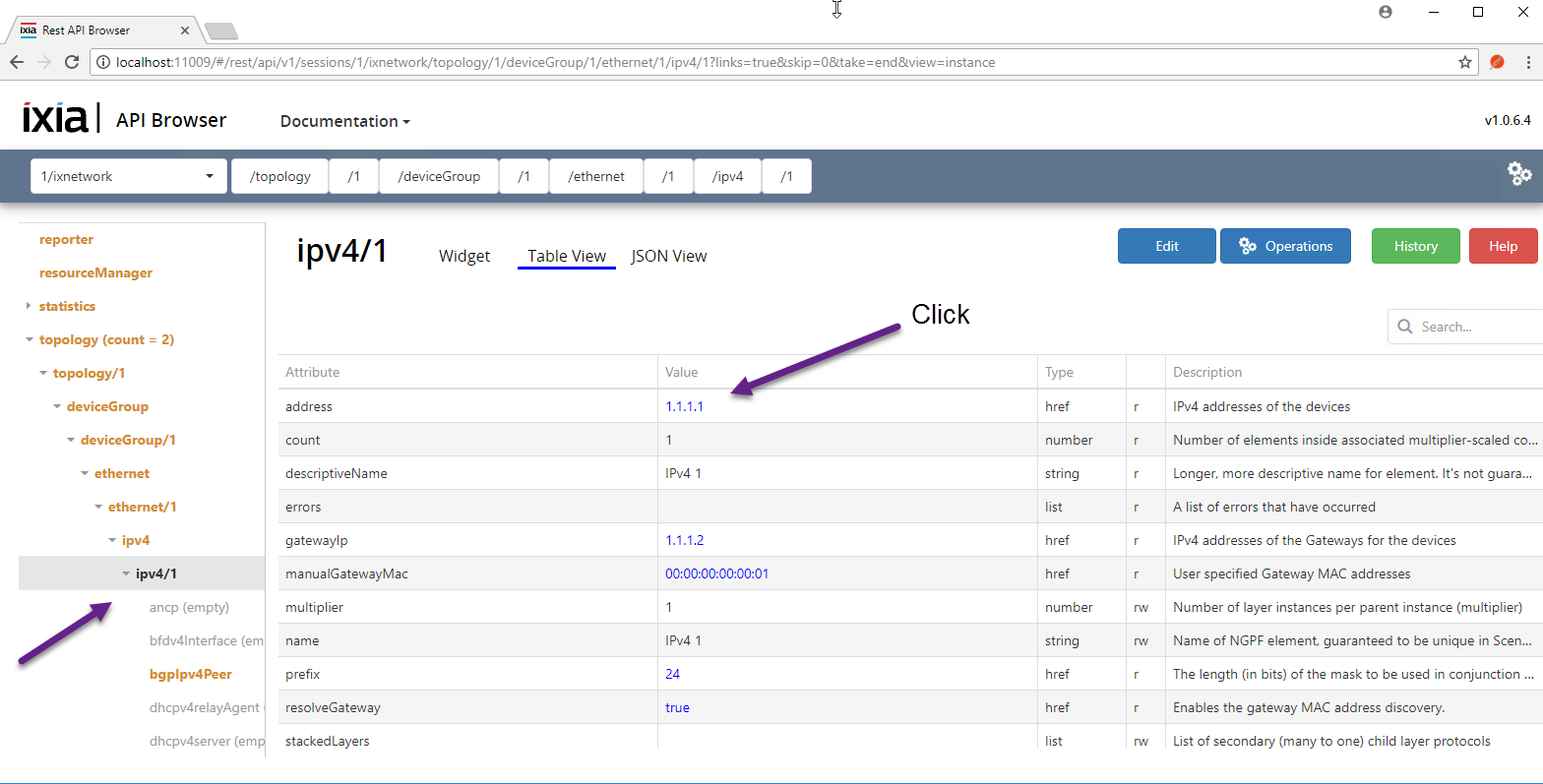Click the ixia logo

tap(55, 118)
